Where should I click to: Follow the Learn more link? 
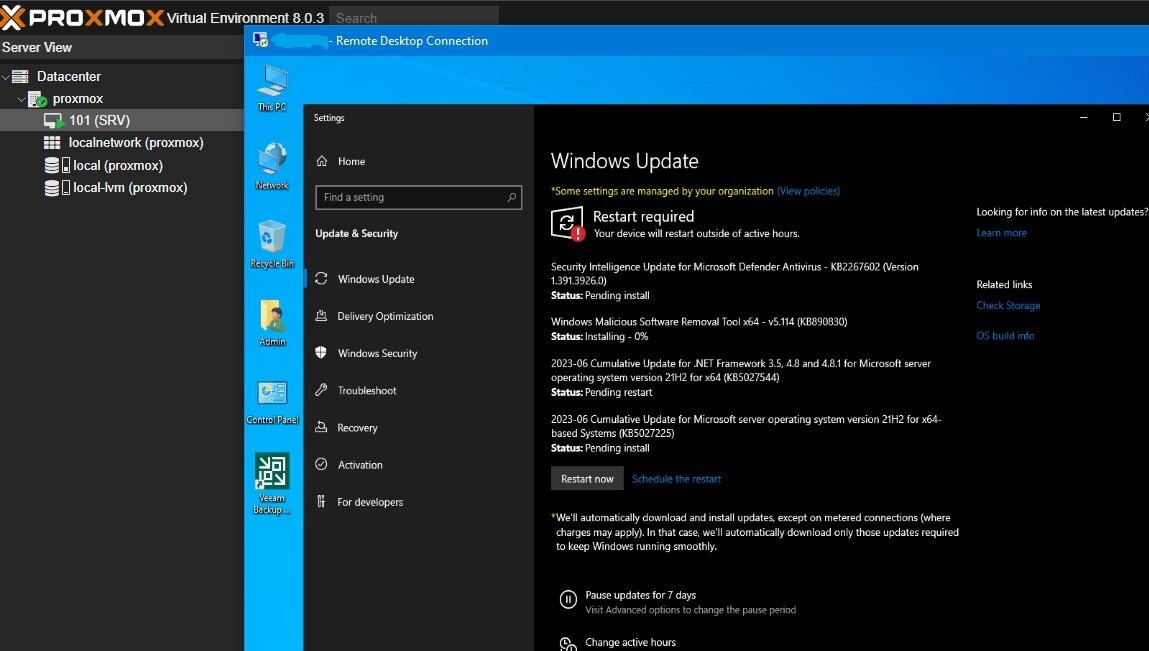pyautogui.click(x=1001, y=232)
